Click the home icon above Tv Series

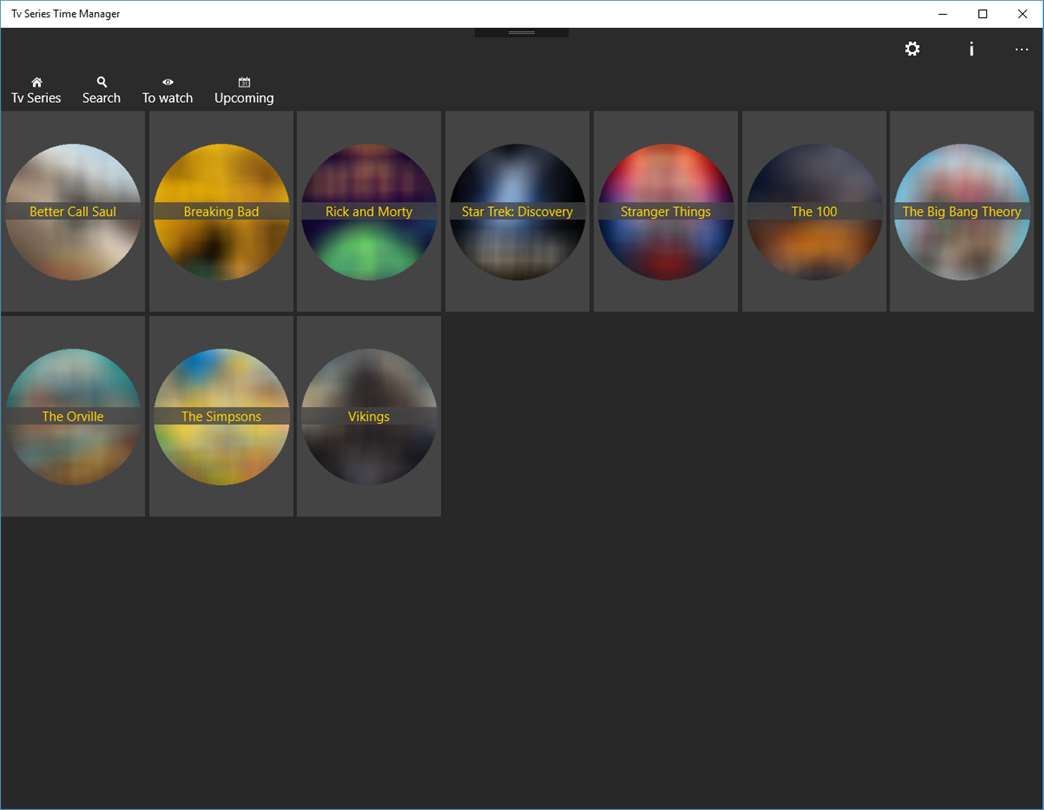(x=37, y=82)
